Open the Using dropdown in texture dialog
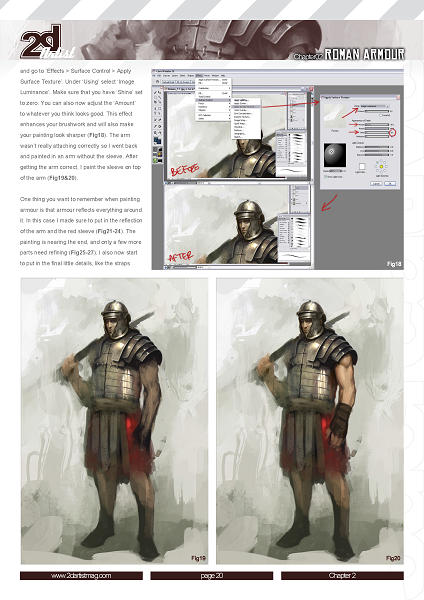The width and height of the screenshot is (424, 600). point(374,106)
